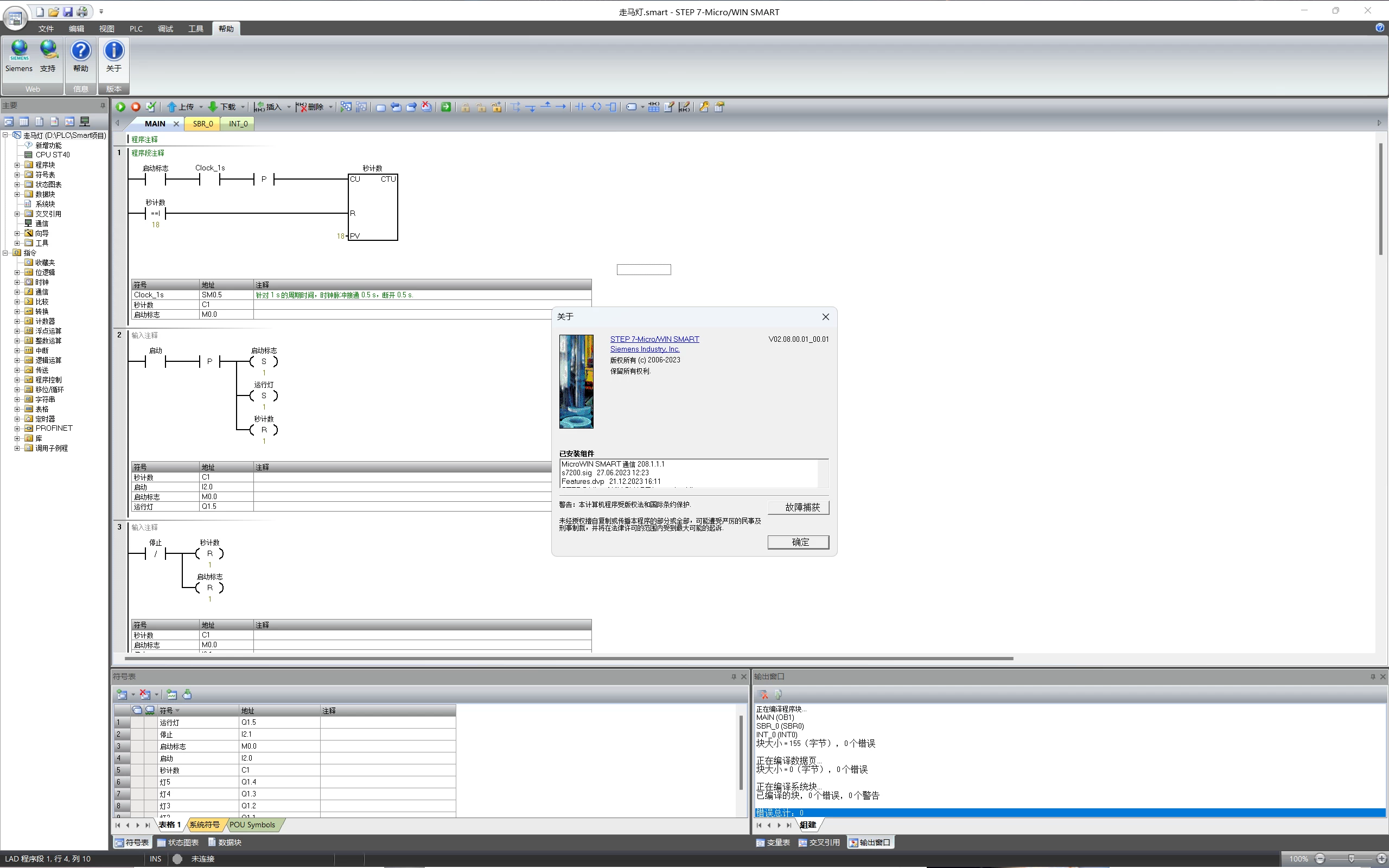The width and height of the screenshot is (1389, 868).
Task: Open the 调试 menu tab
Action: [165, 29]
